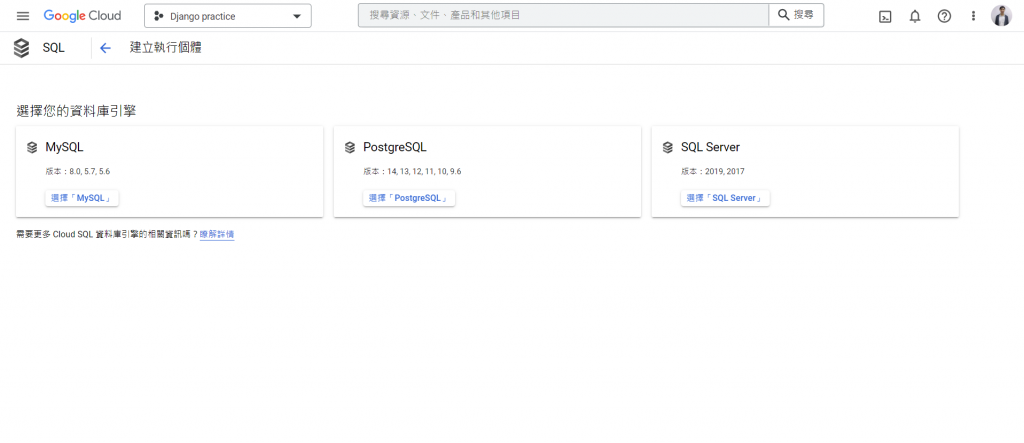Click the SQL product label
Image resolution: width=1024 pixels, height=443 pixels.
[54, 48]
